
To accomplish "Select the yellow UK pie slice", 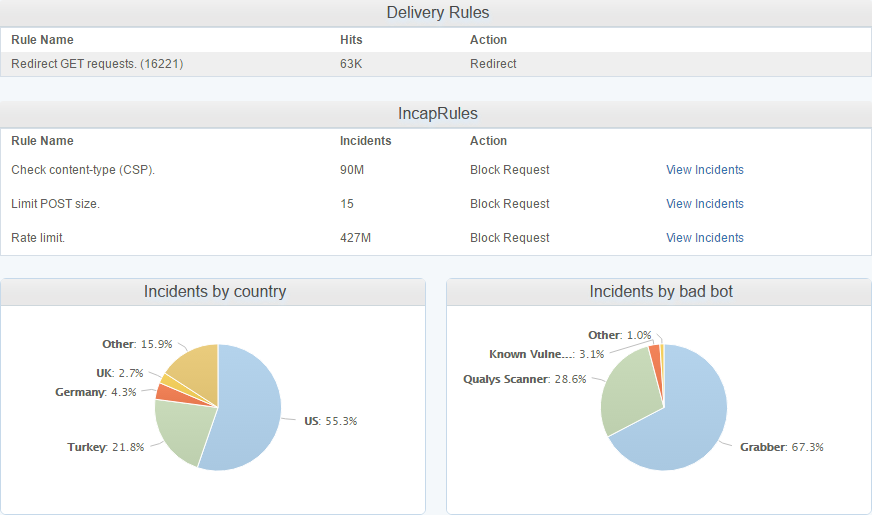I will [170, 381].
